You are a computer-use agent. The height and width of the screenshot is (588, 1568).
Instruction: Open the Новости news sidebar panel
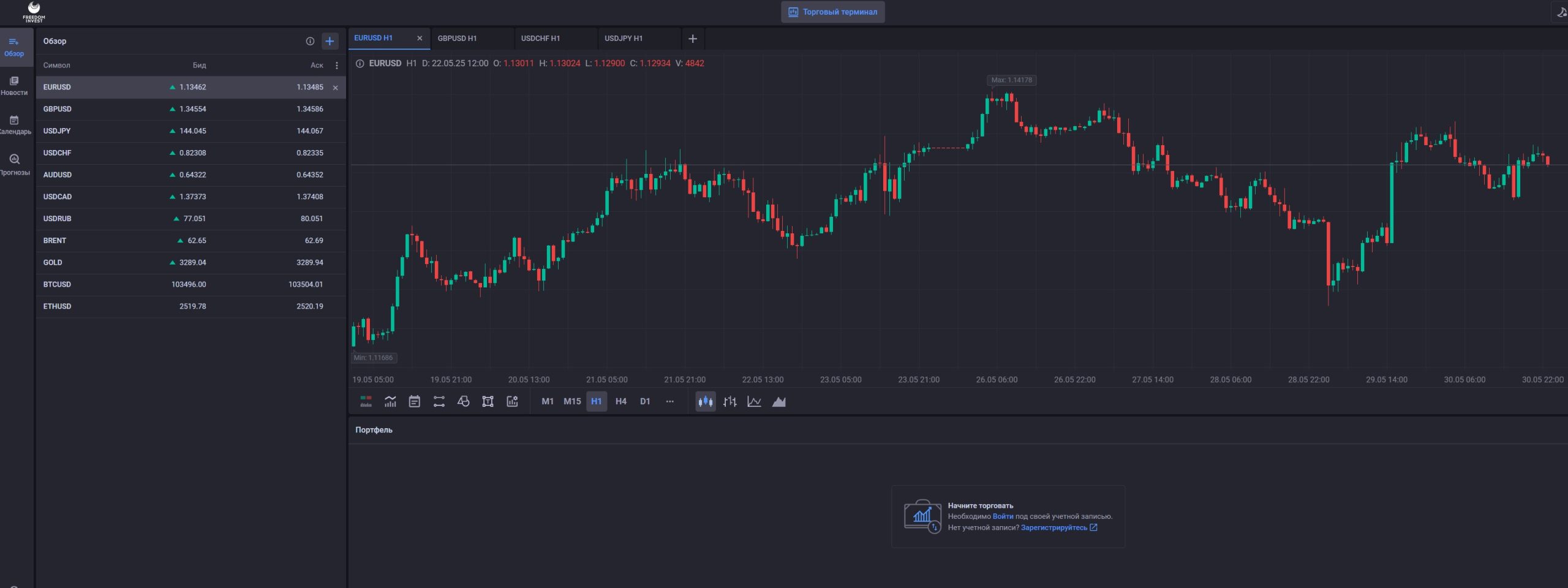14,86
